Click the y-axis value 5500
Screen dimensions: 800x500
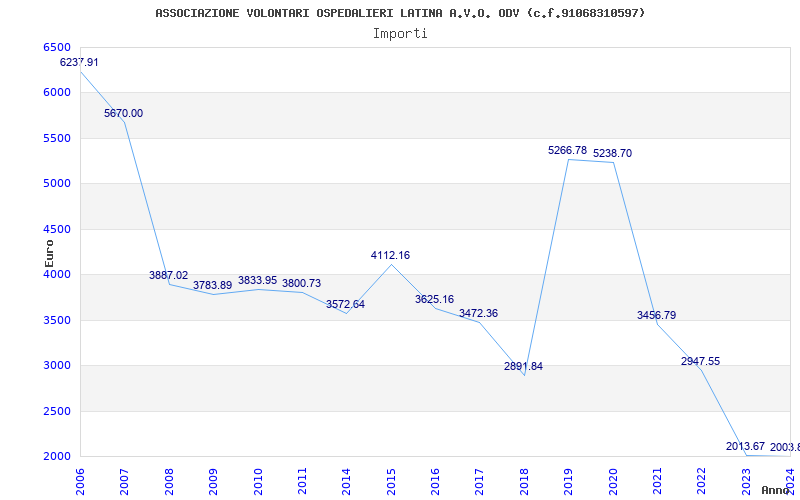(57, 138)
